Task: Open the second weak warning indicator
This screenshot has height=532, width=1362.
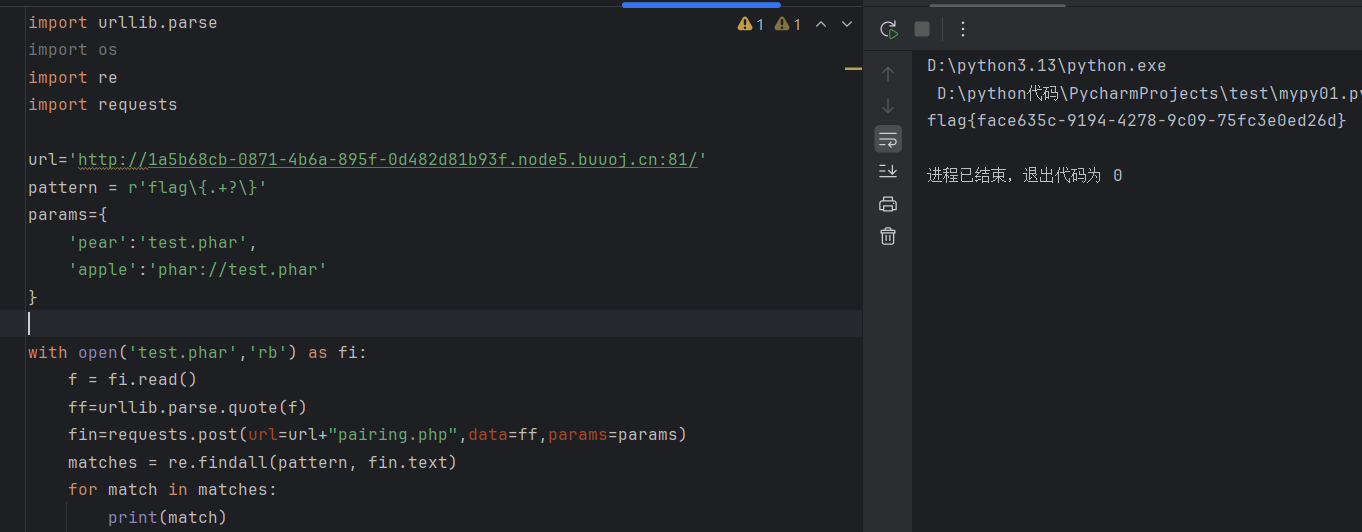Action: point(788,24)
